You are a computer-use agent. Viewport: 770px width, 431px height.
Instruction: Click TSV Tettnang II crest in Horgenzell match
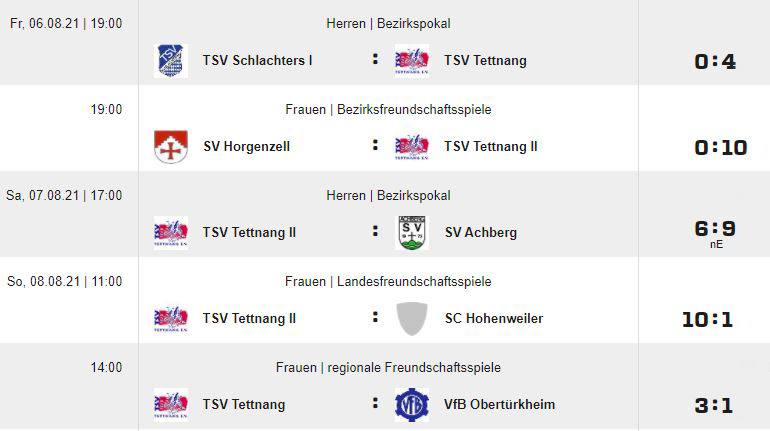[x=412, y=147]
